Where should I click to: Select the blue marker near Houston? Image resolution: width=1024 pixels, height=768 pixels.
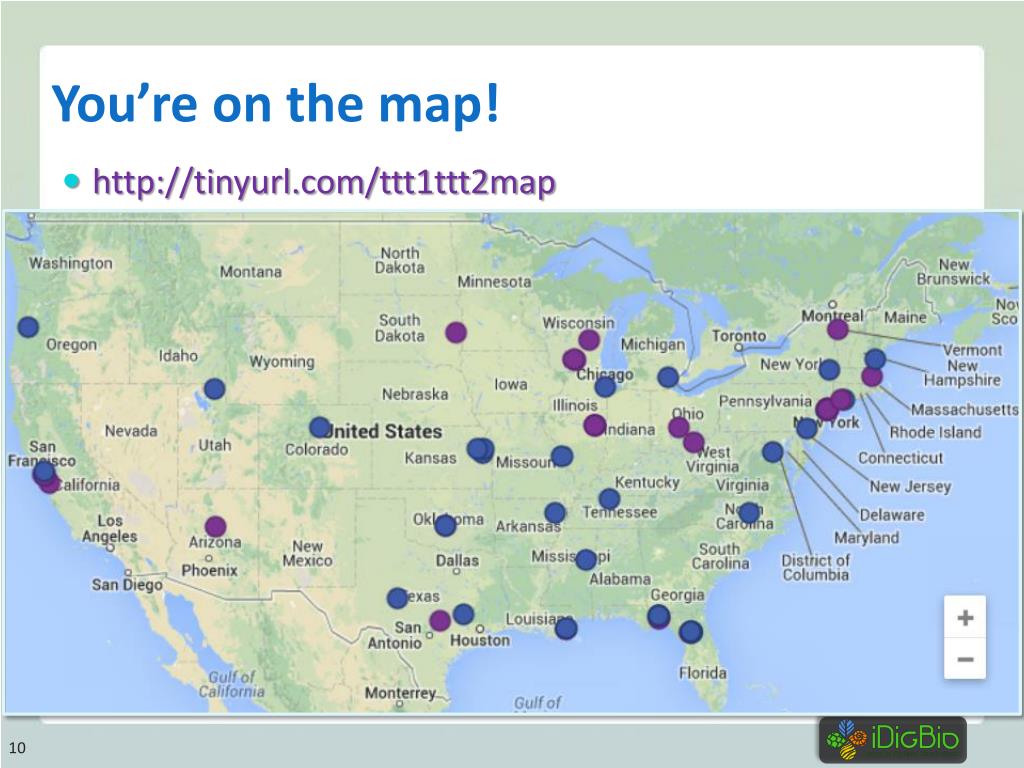tap(463, 614)
